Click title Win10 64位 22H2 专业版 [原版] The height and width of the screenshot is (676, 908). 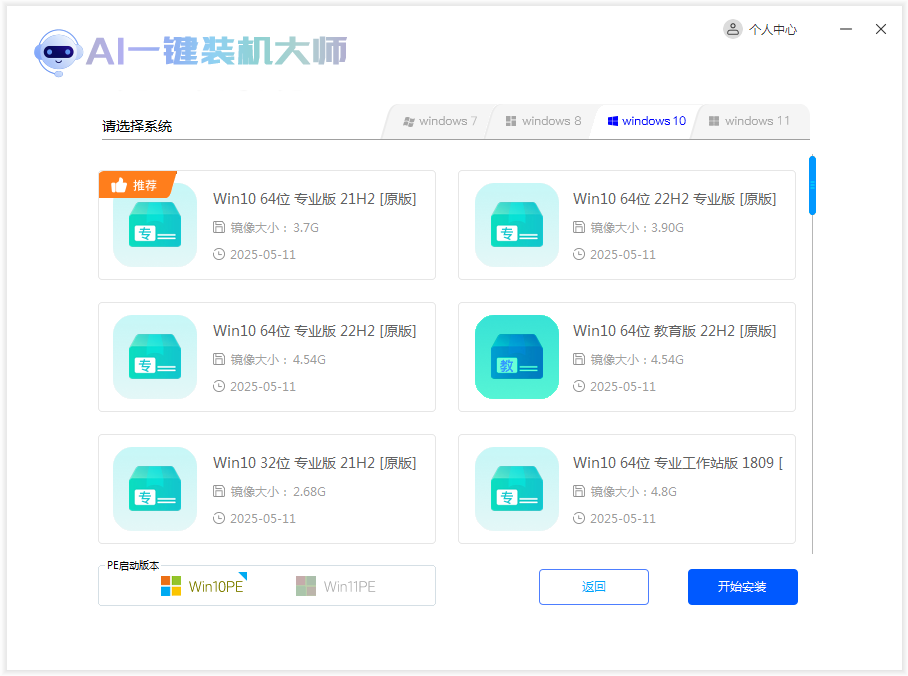(x=675, y=199)
